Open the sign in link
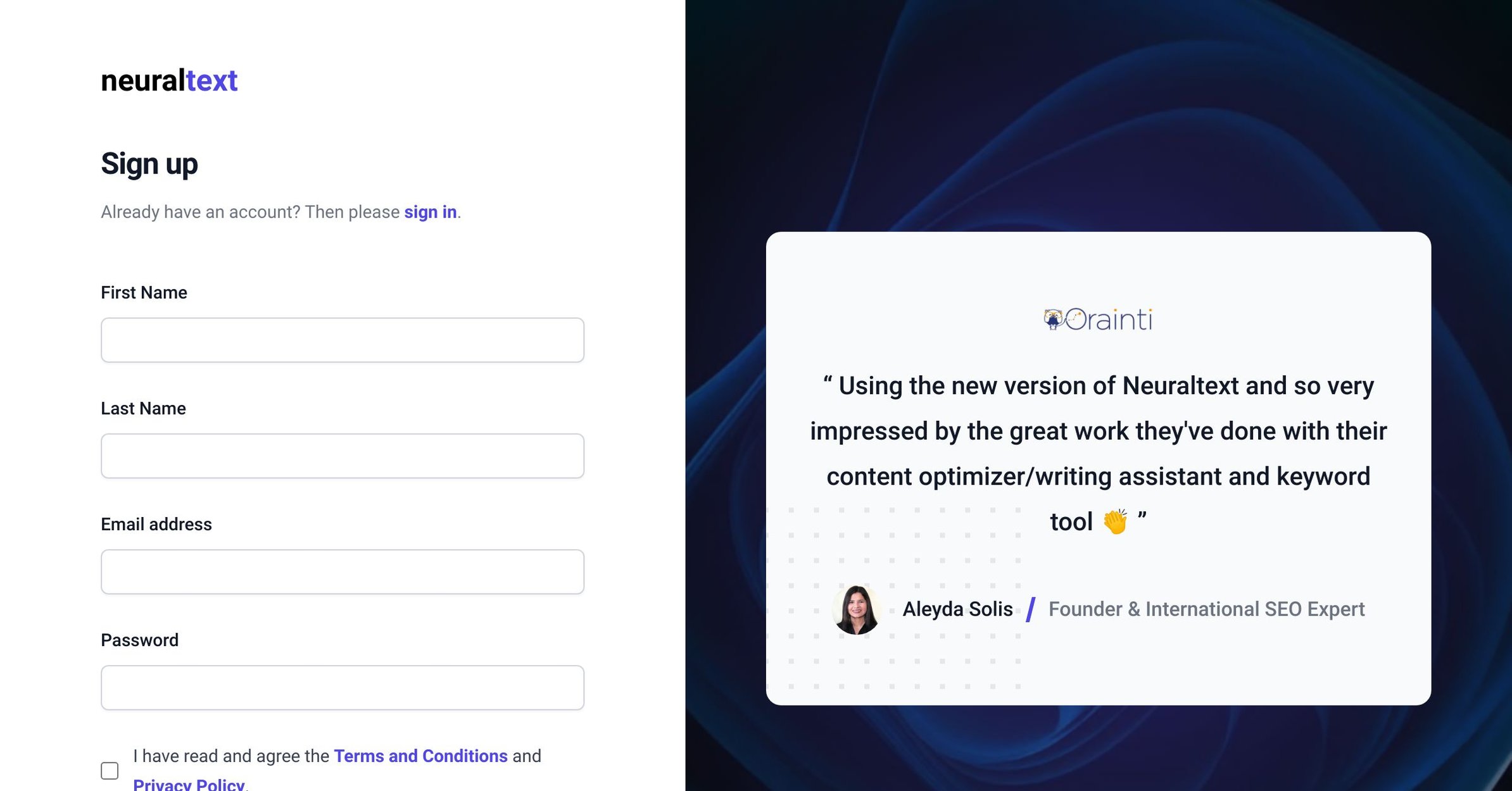This screenshot has height=791, width=1512. pos(430,212)
